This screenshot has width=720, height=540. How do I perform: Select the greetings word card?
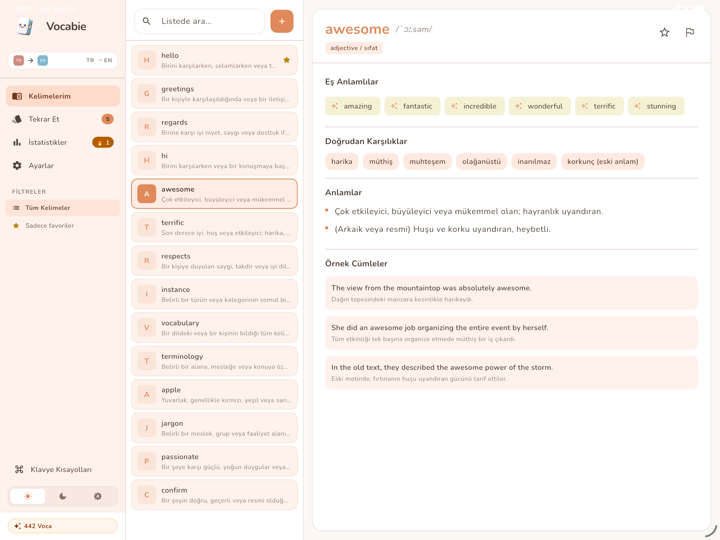coord(214,93)
